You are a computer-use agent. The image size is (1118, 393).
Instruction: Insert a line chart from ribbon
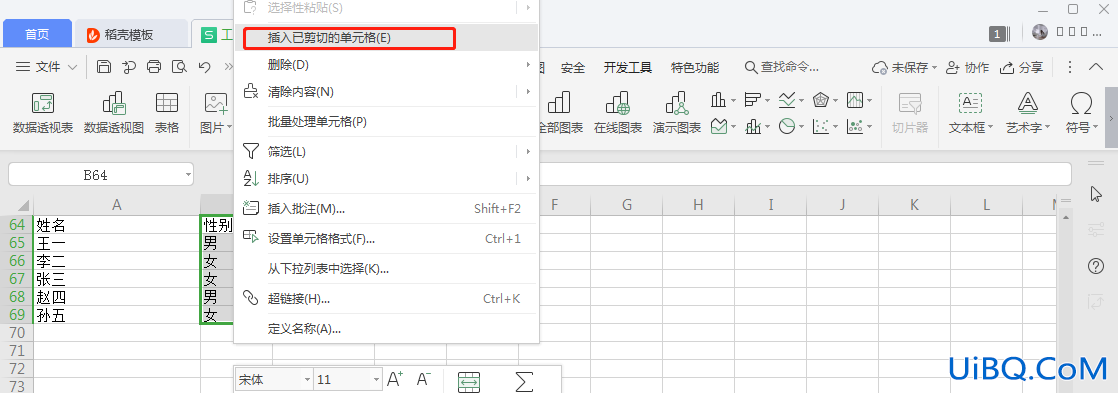pos(787,100)
